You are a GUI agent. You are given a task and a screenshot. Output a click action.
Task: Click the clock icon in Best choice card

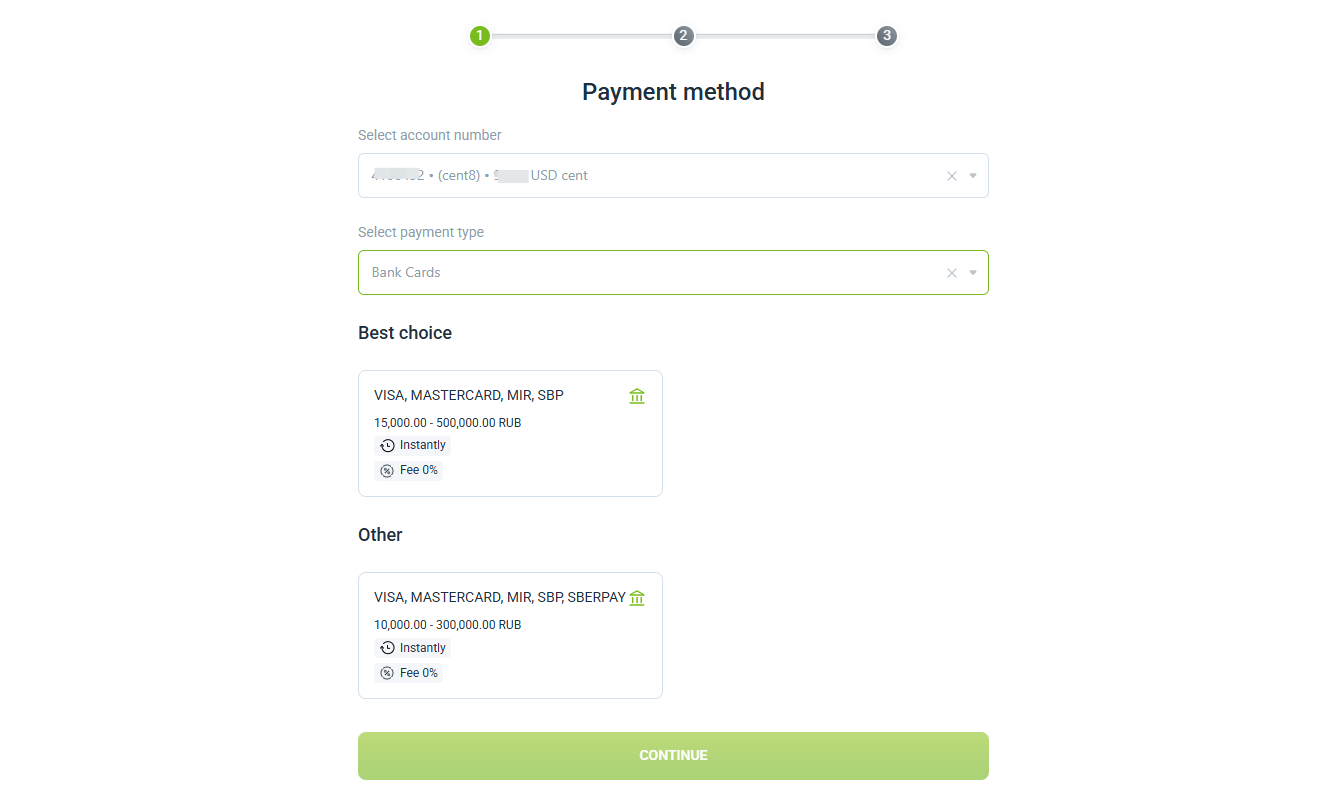387,446
